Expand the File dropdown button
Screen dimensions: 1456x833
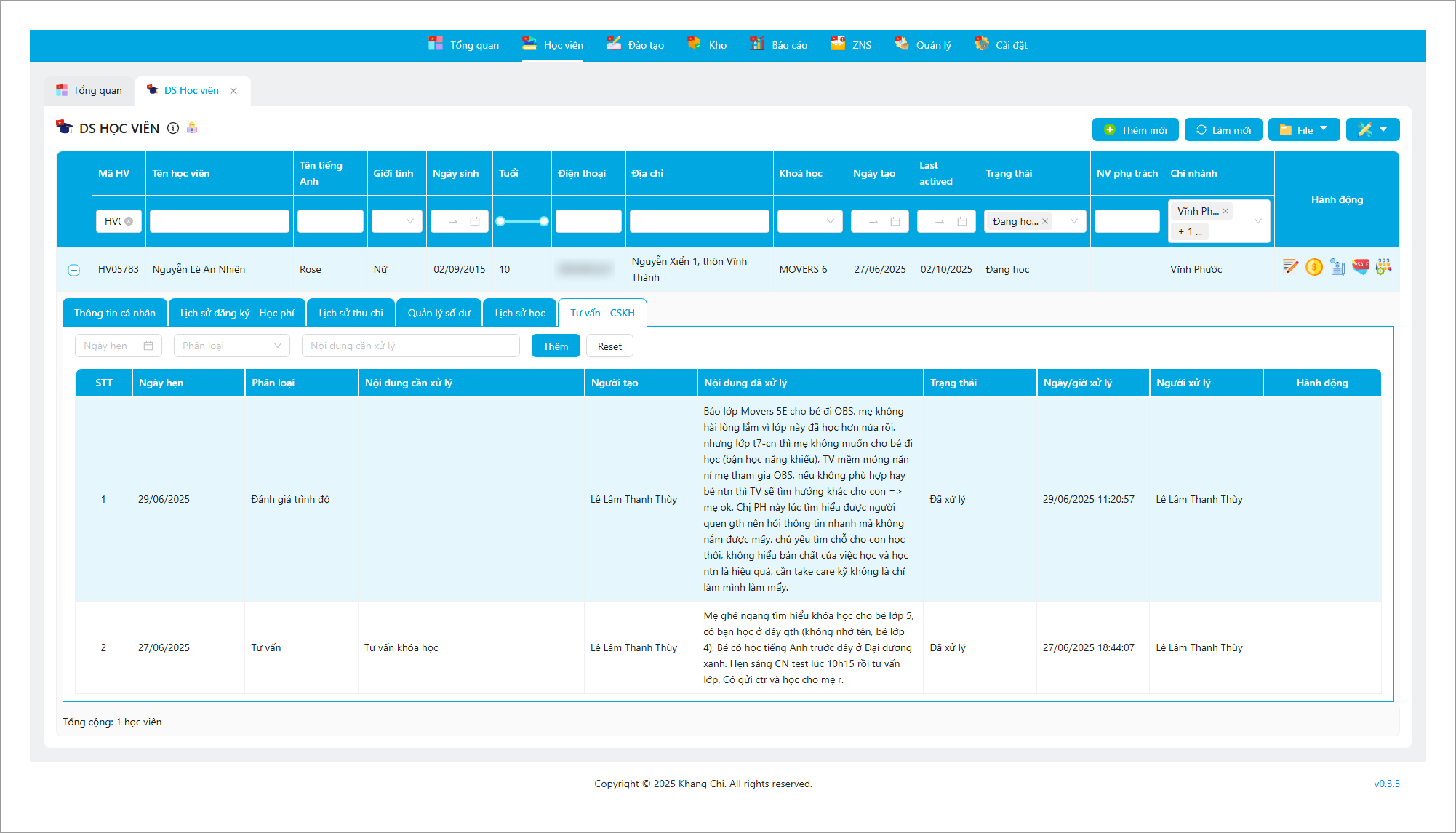(1304, 129)
